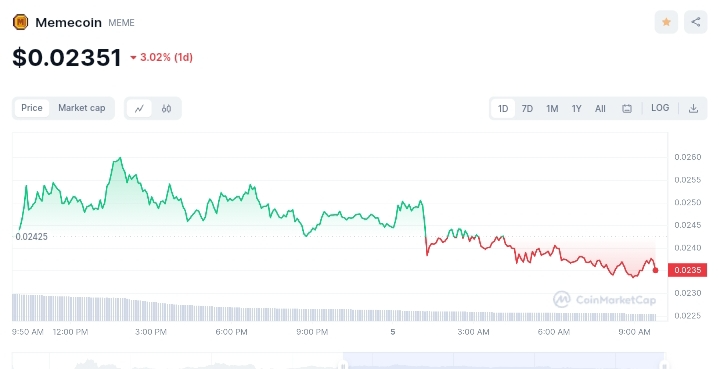Click the MEME ticker symbol label
Image resolution: width=719 pixels, height=369 pixels.
122,23
